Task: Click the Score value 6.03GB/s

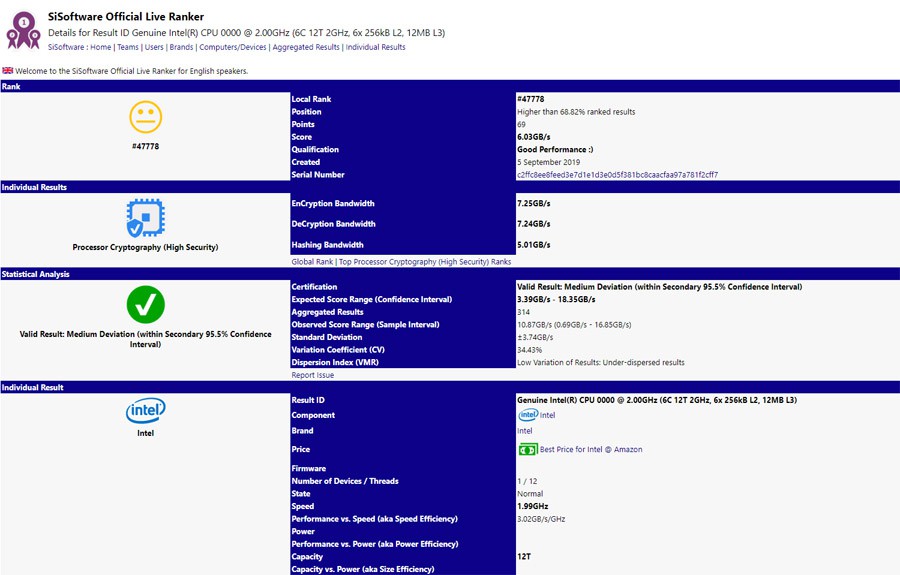Action: [534, 137]
